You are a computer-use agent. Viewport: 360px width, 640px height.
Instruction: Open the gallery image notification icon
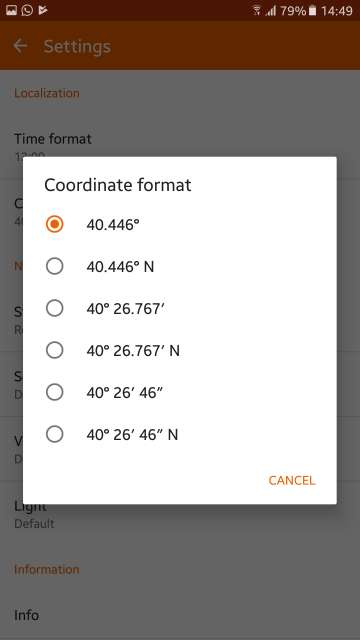(11, 10)
